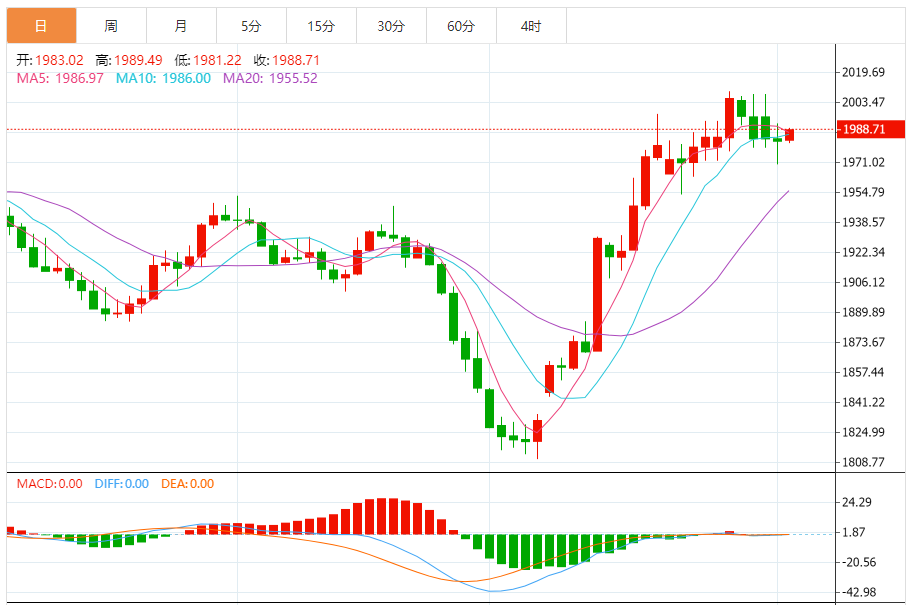
Task: Click the open price 开:1983.02
Action: tap(50, 60)
